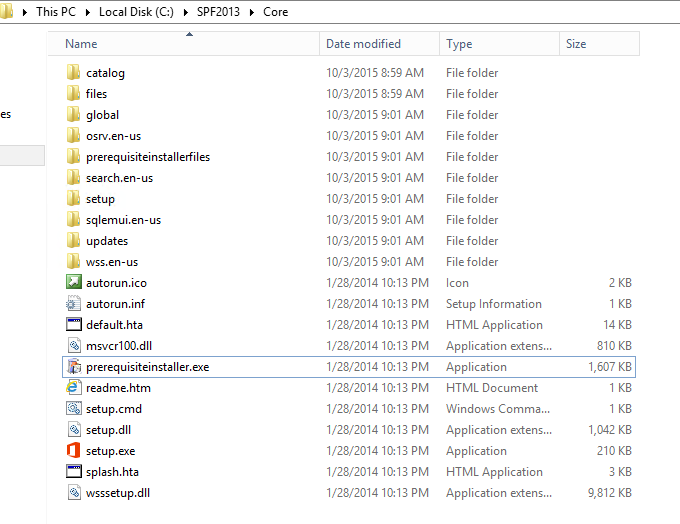680x524 pixels.
Task: Select the catalog folder name
Action: (x=105, y=73)
